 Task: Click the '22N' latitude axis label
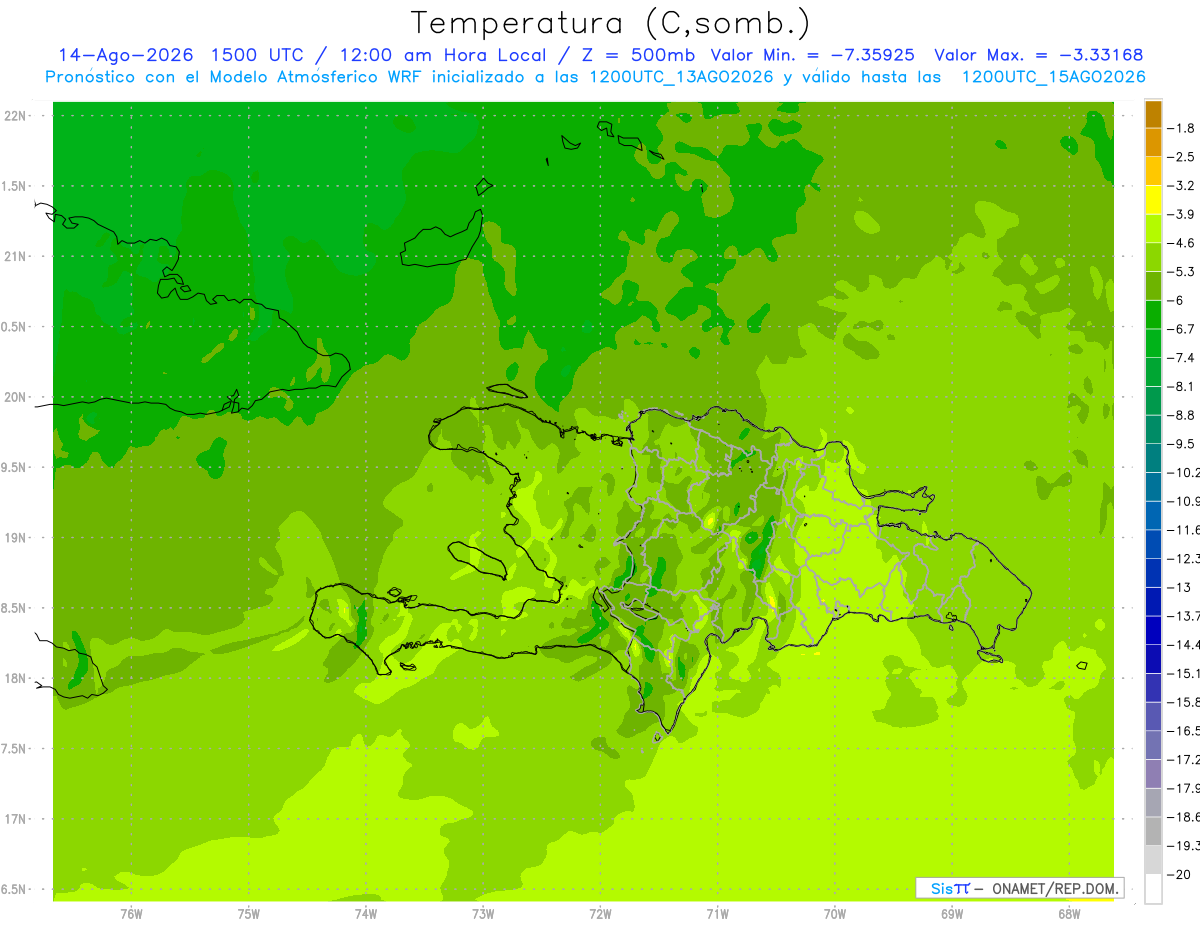pyautogui.click(x=14, y=116)
